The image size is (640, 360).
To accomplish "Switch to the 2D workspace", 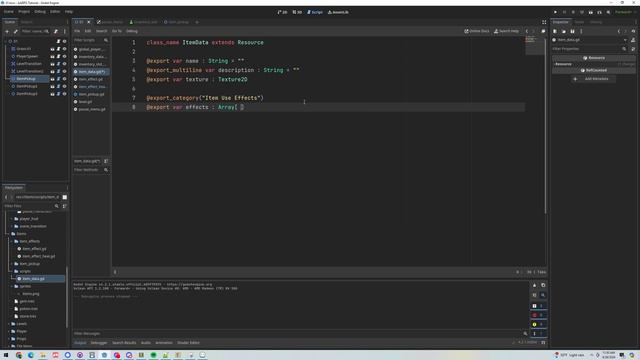I will pyautogui.click(x=282, y=12).
